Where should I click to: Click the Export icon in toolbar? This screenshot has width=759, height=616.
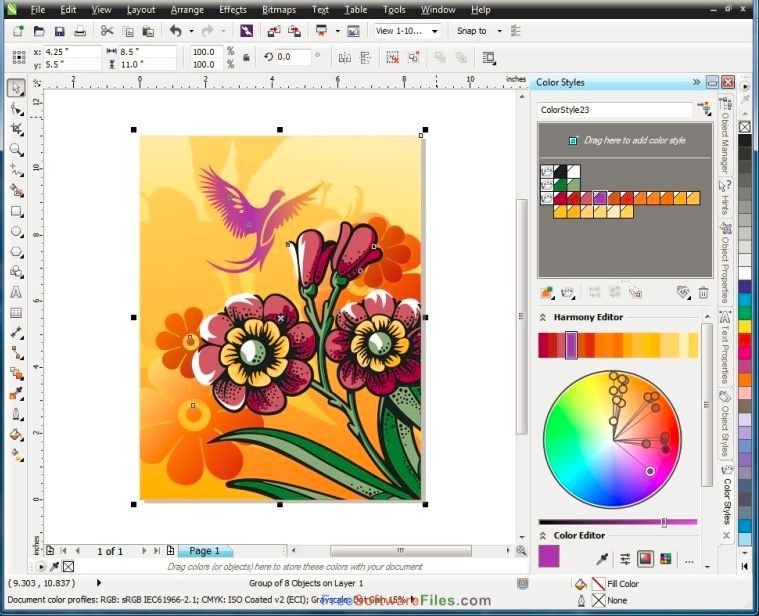294,31
